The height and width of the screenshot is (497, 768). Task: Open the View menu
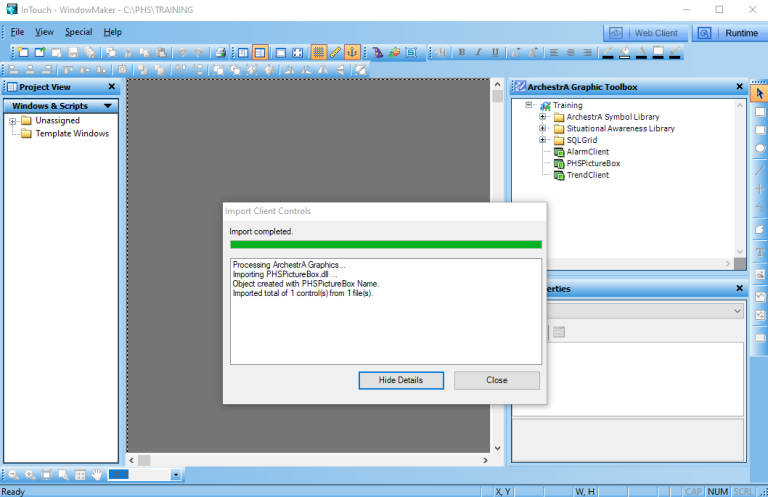tap(44, 32)
